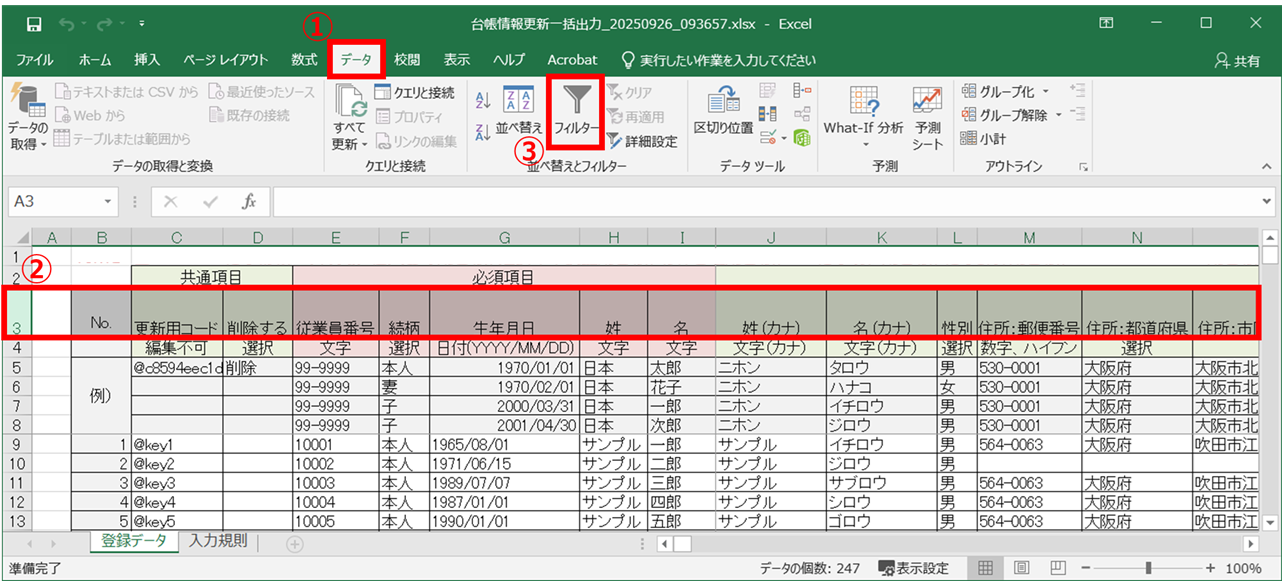Select the Normal view button in status bar

tap(986, 568)
